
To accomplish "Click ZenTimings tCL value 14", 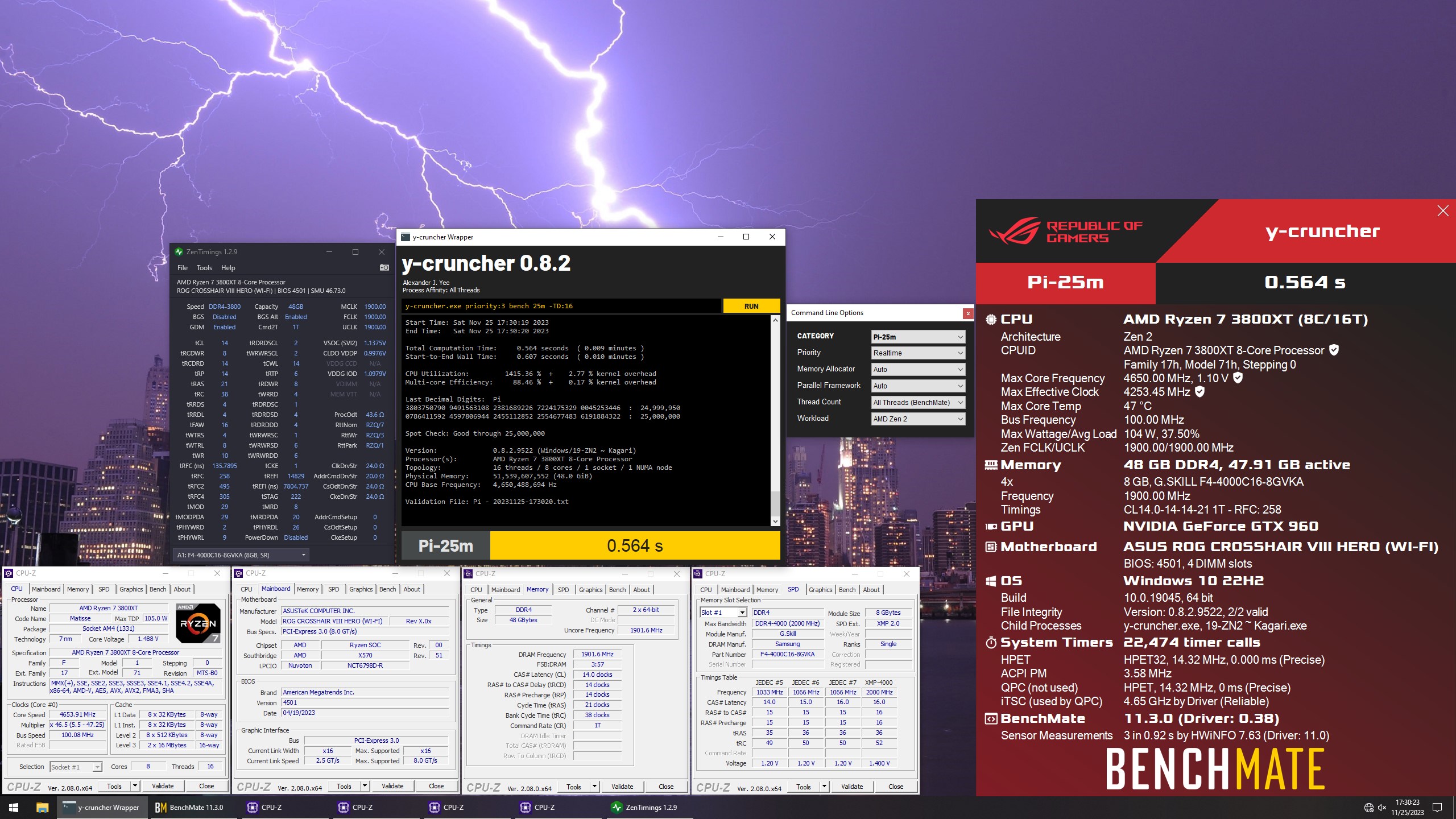I will click(225, 343).
